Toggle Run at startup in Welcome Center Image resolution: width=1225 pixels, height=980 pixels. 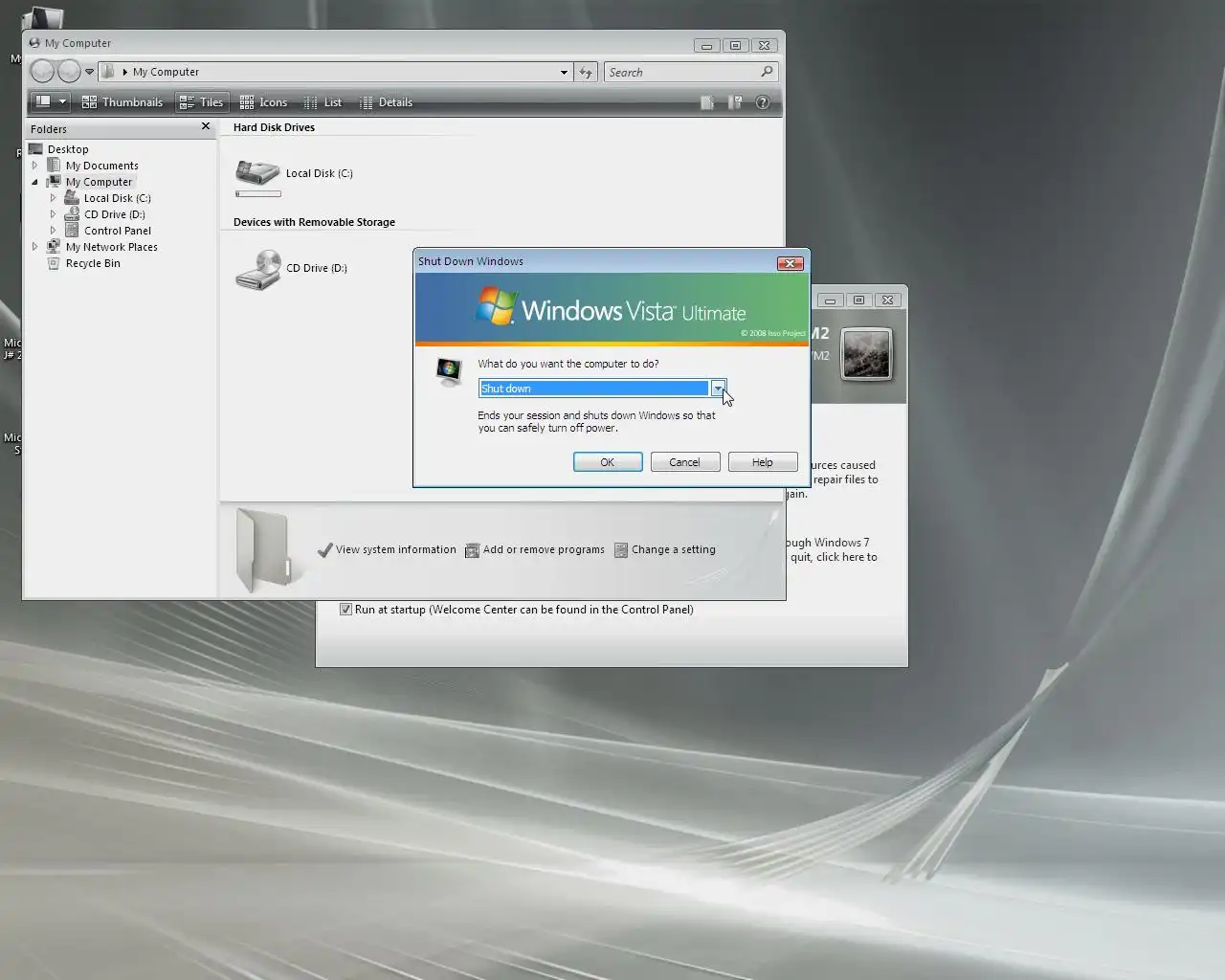[x=346, y=610]
